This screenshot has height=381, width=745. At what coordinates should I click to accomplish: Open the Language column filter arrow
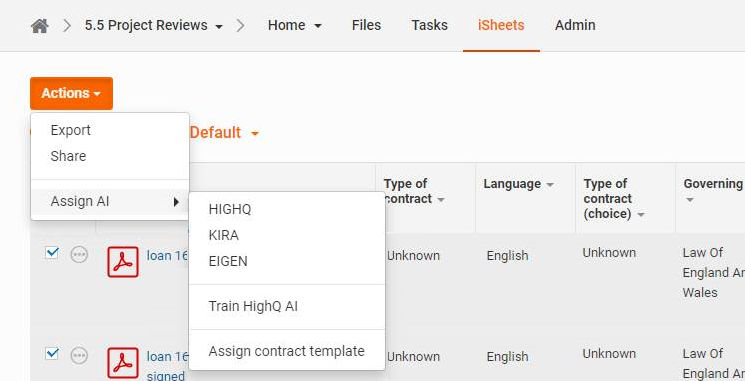(550, 184)
